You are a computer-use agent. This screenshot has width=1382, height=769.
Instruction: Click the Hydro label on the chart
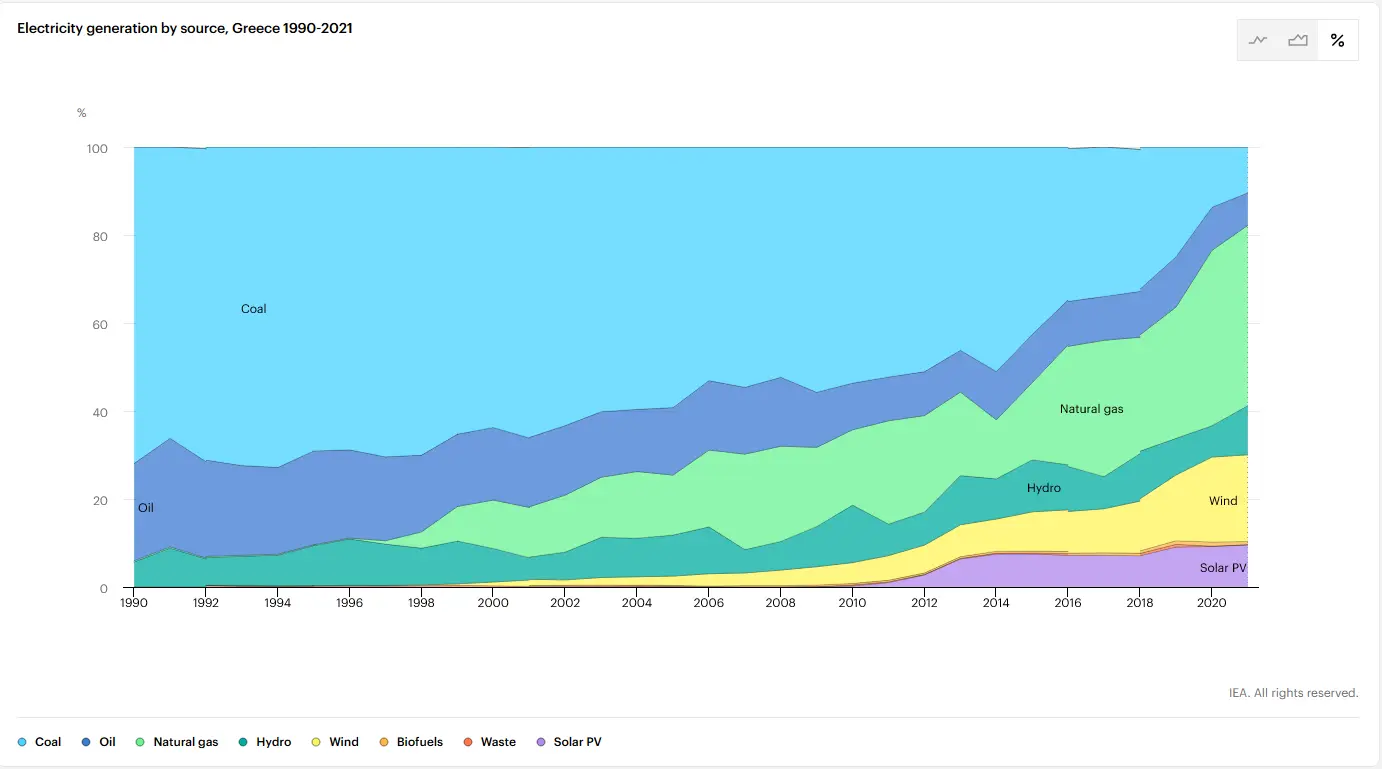point(1043,488)
